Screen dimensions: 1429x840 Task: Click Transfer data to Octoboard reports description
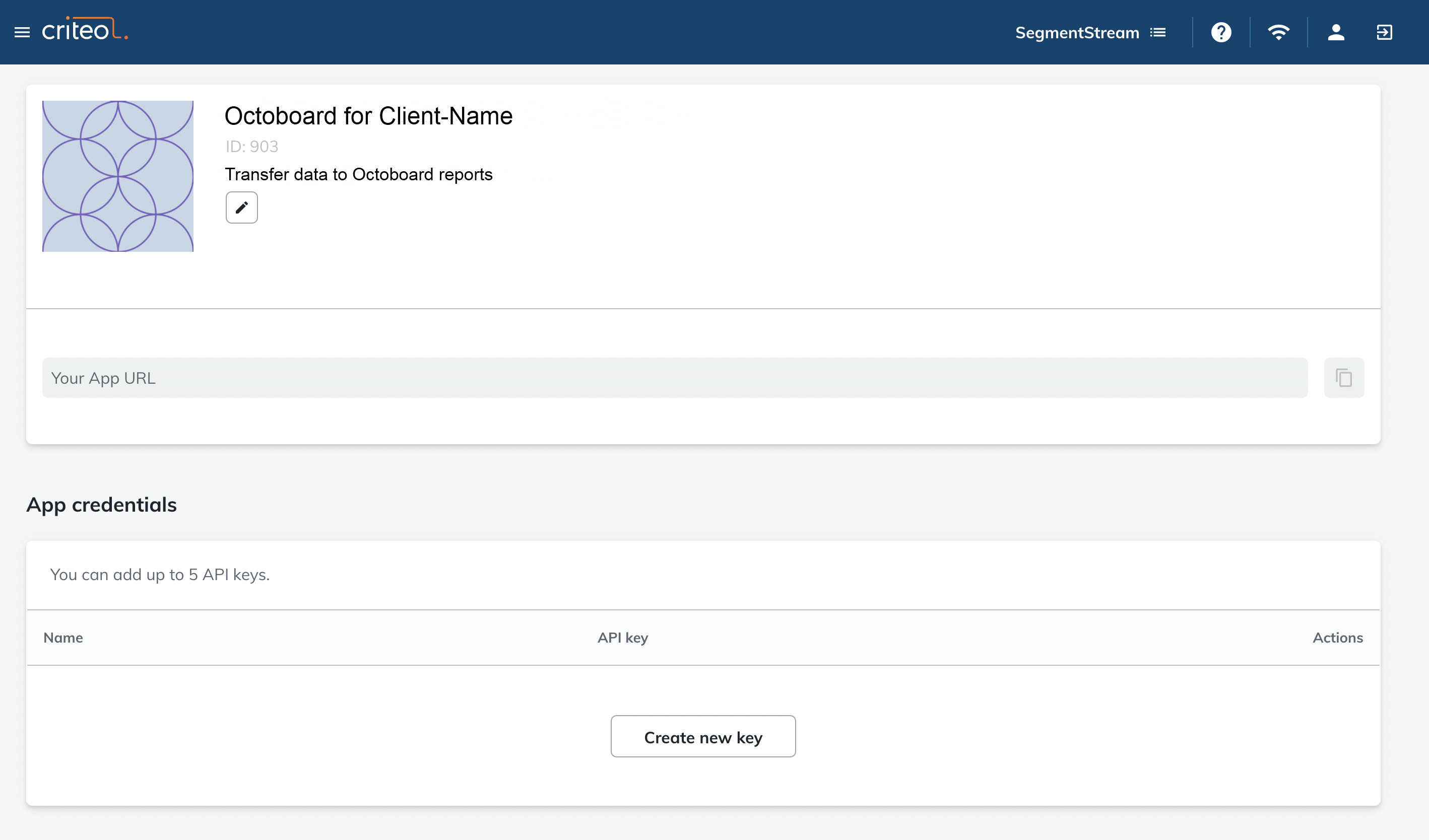[x=358, y=175]
